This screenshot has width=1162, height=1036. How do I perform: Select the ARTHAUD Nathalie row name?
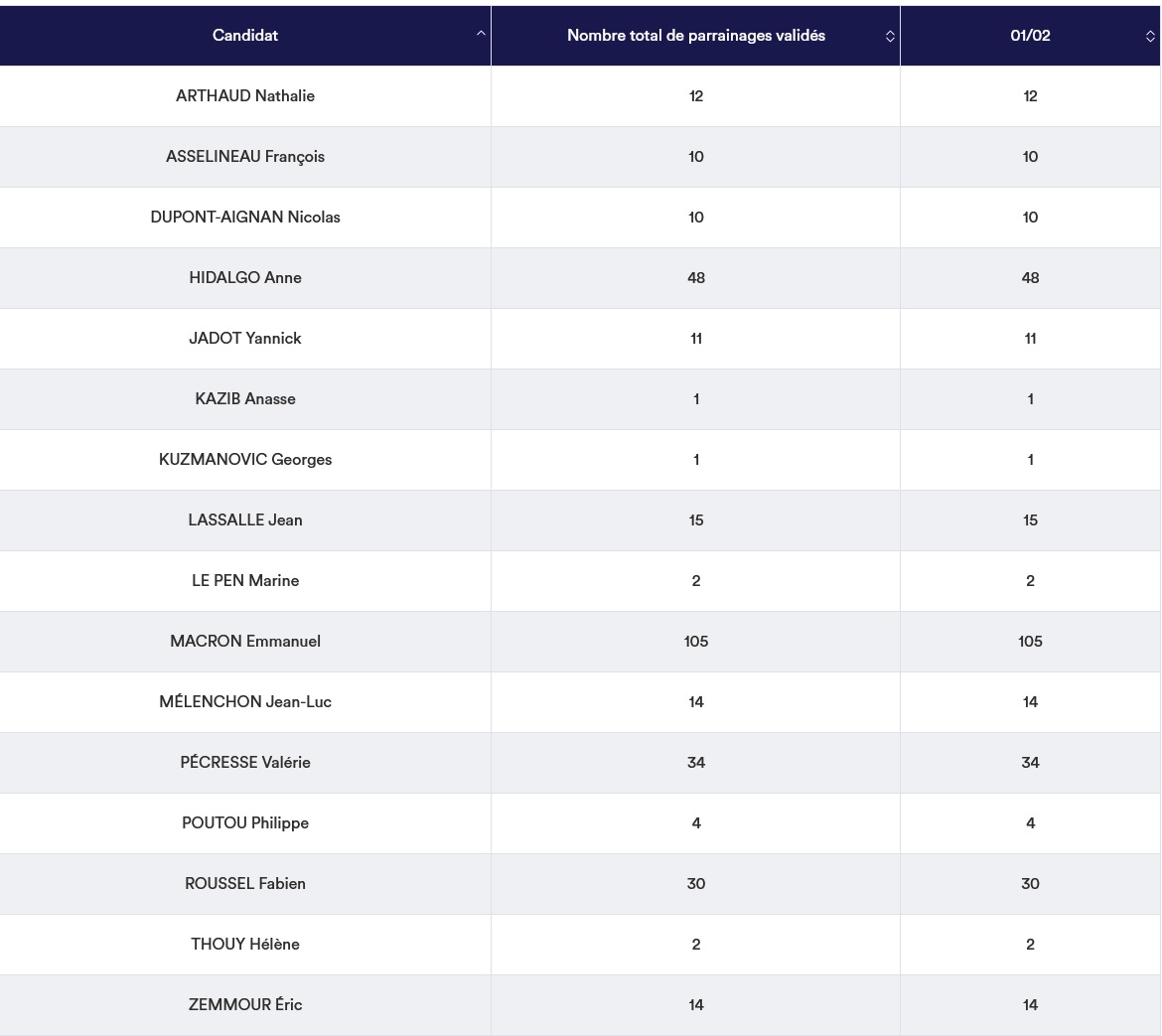point(245,96)
